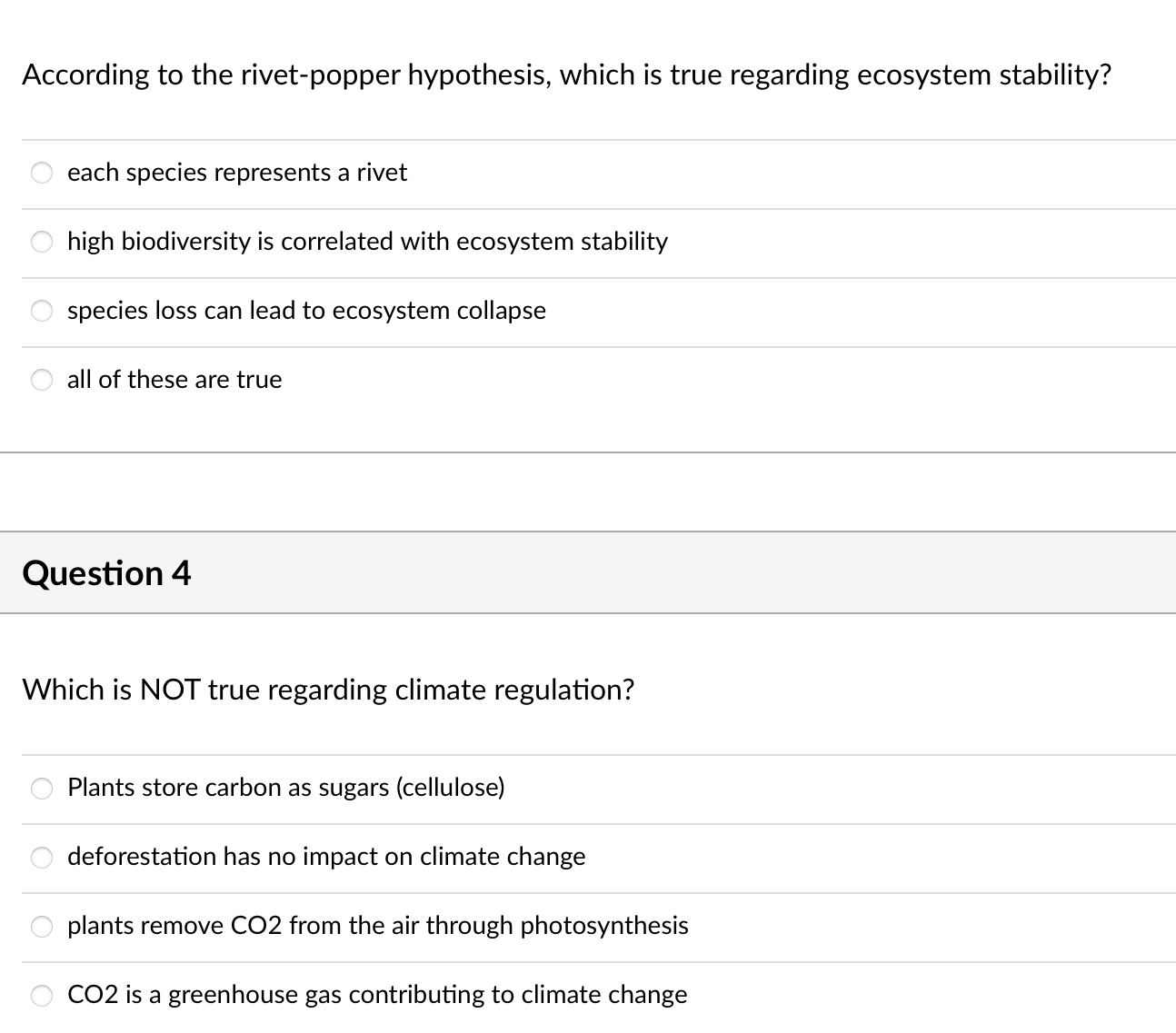The height and width of the screenshot is (1033, 1176).
Task: Click answer text 'plants remove CO2 through photosynthesis'
Action: [378, 926]
